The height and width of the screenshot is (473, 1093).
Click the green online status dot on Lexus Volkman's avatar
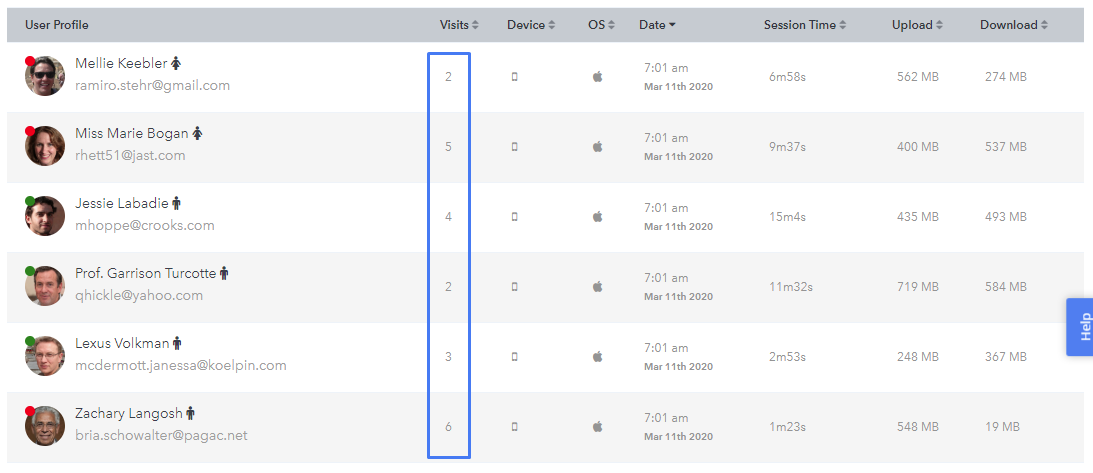point(30,341)
